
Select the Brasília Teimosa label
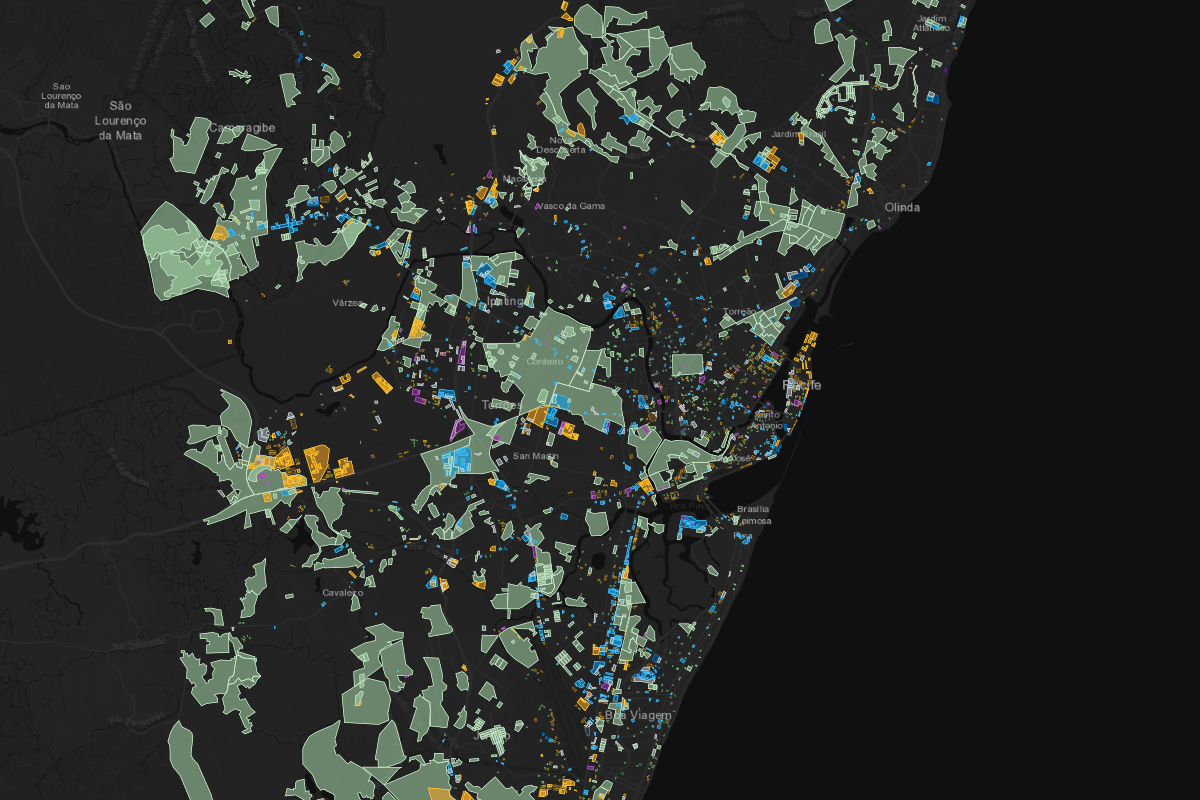click(753, 514)
